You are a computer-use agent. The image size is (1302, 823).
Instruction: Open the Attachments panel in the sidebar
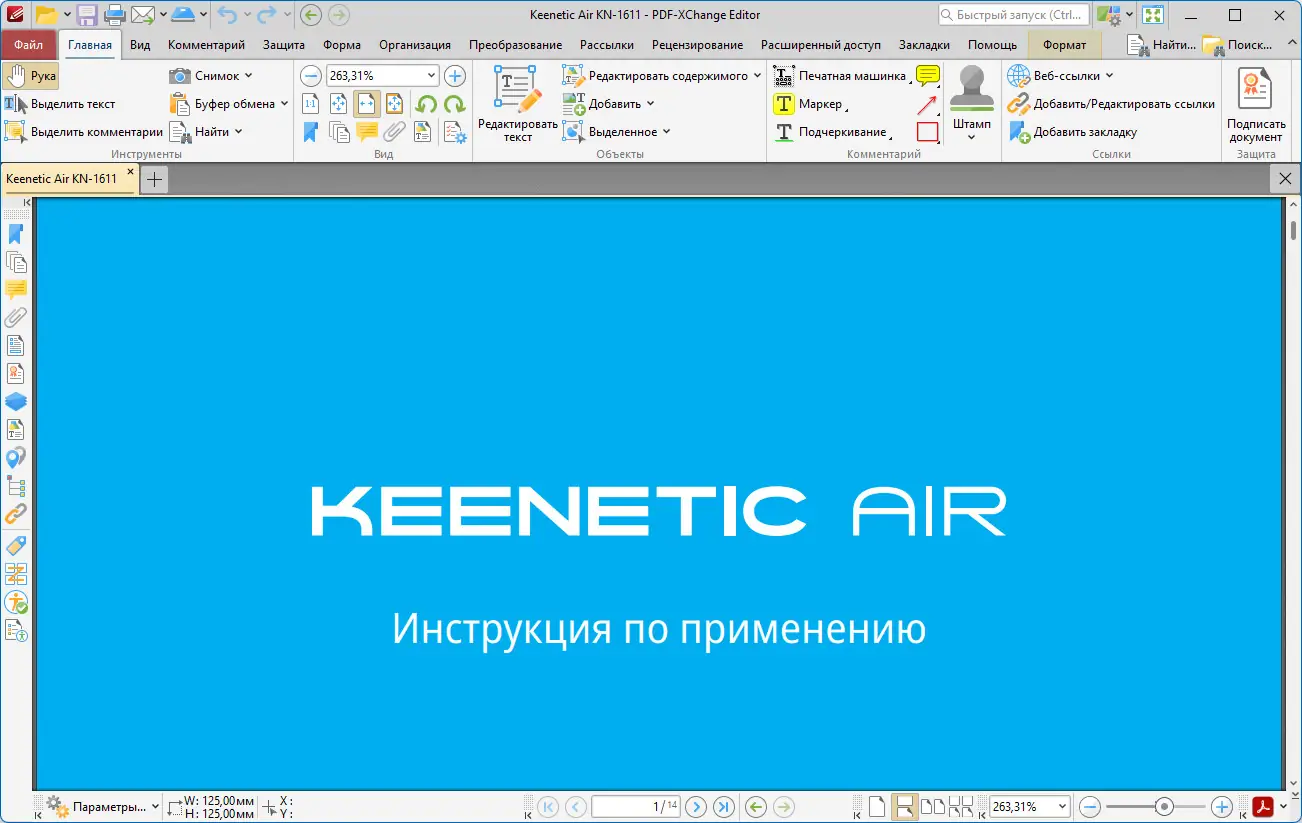pyautogui.click(x=16, y=317)
